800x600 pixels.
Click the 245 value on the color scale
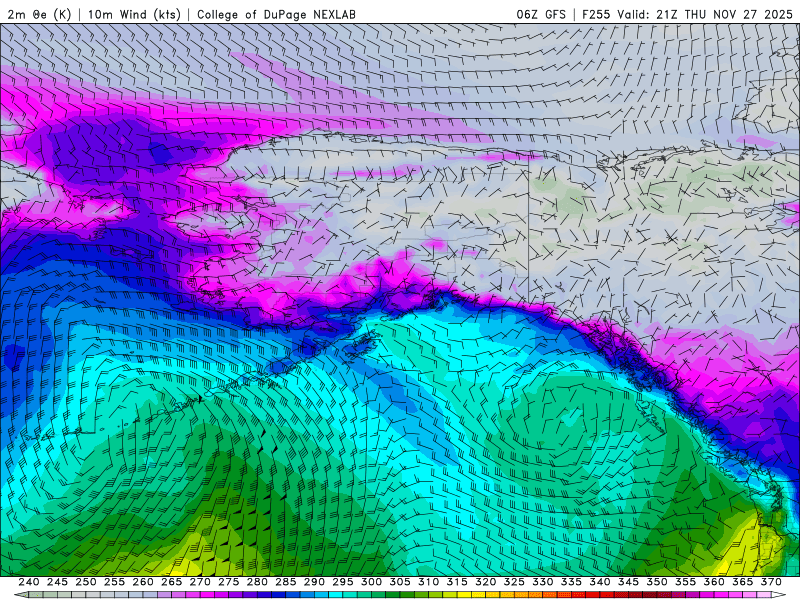(57, 582)
